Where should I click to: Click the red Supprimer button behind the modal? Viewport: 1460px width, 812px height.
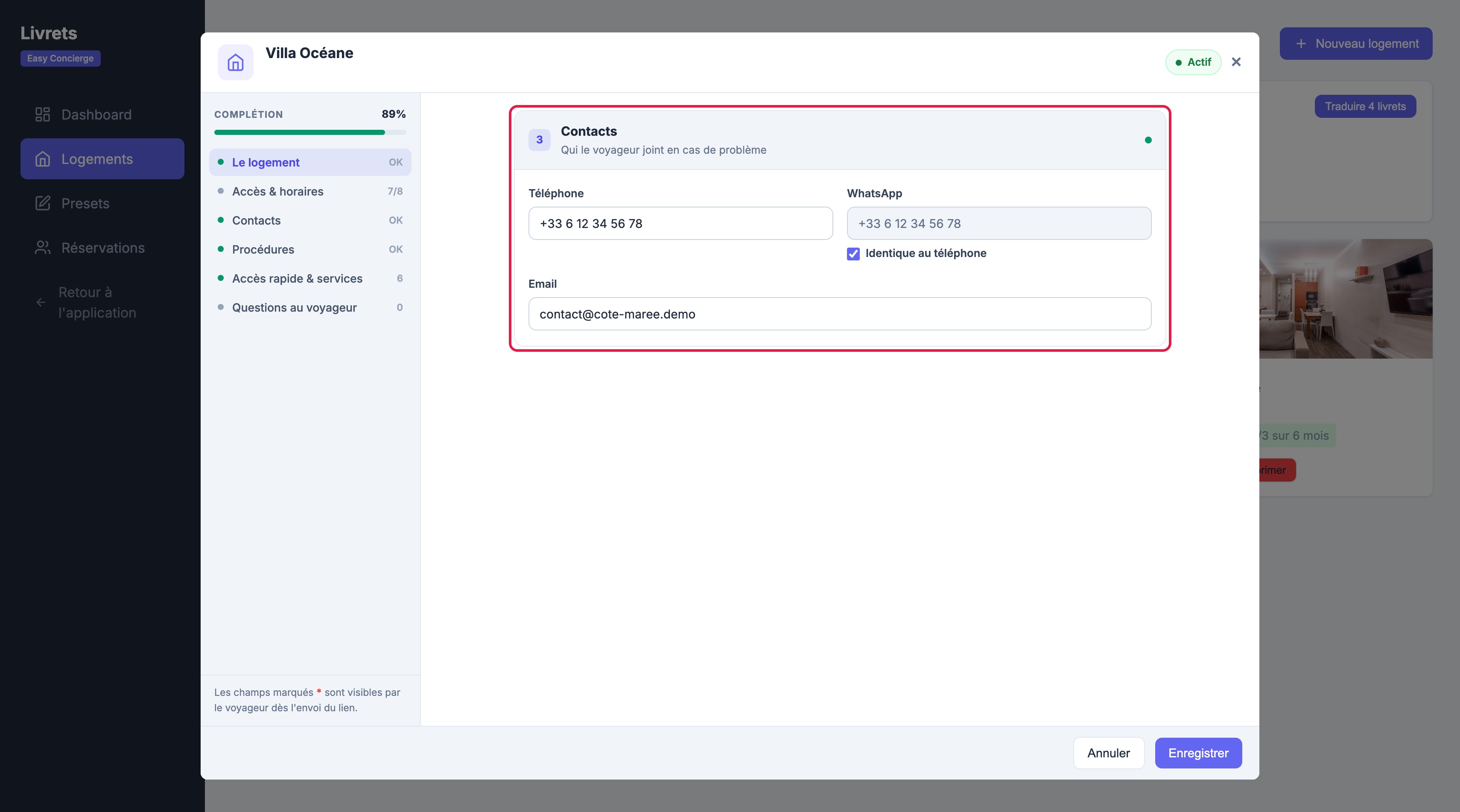point(1277,470)
